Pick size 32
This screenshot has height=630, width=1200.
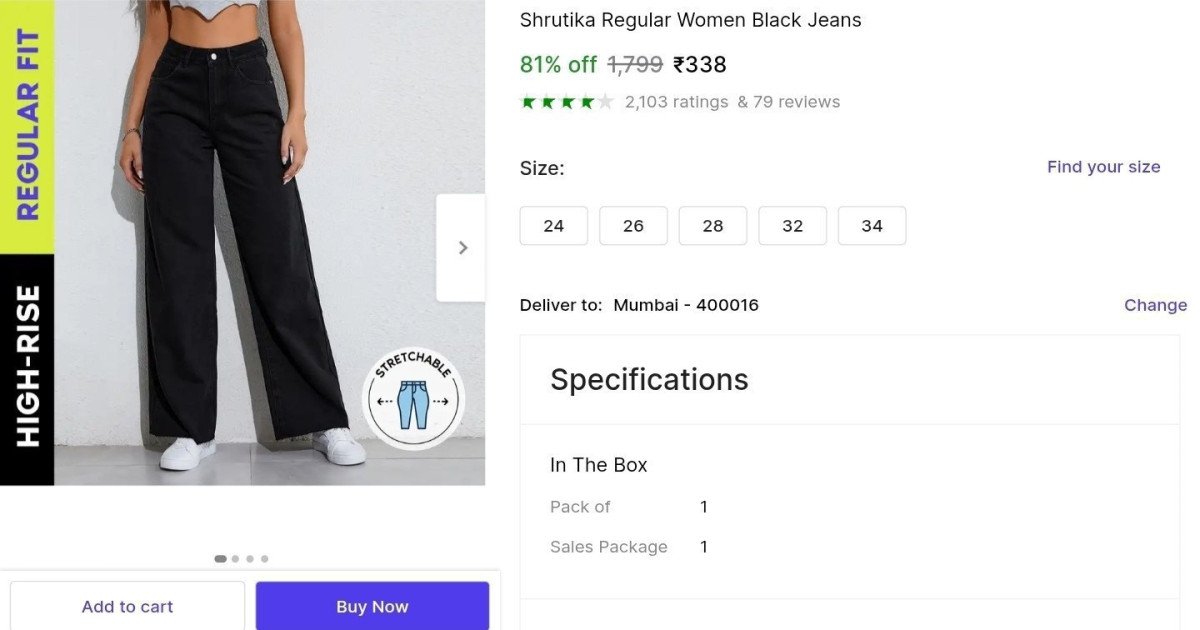tap(793, 226)
